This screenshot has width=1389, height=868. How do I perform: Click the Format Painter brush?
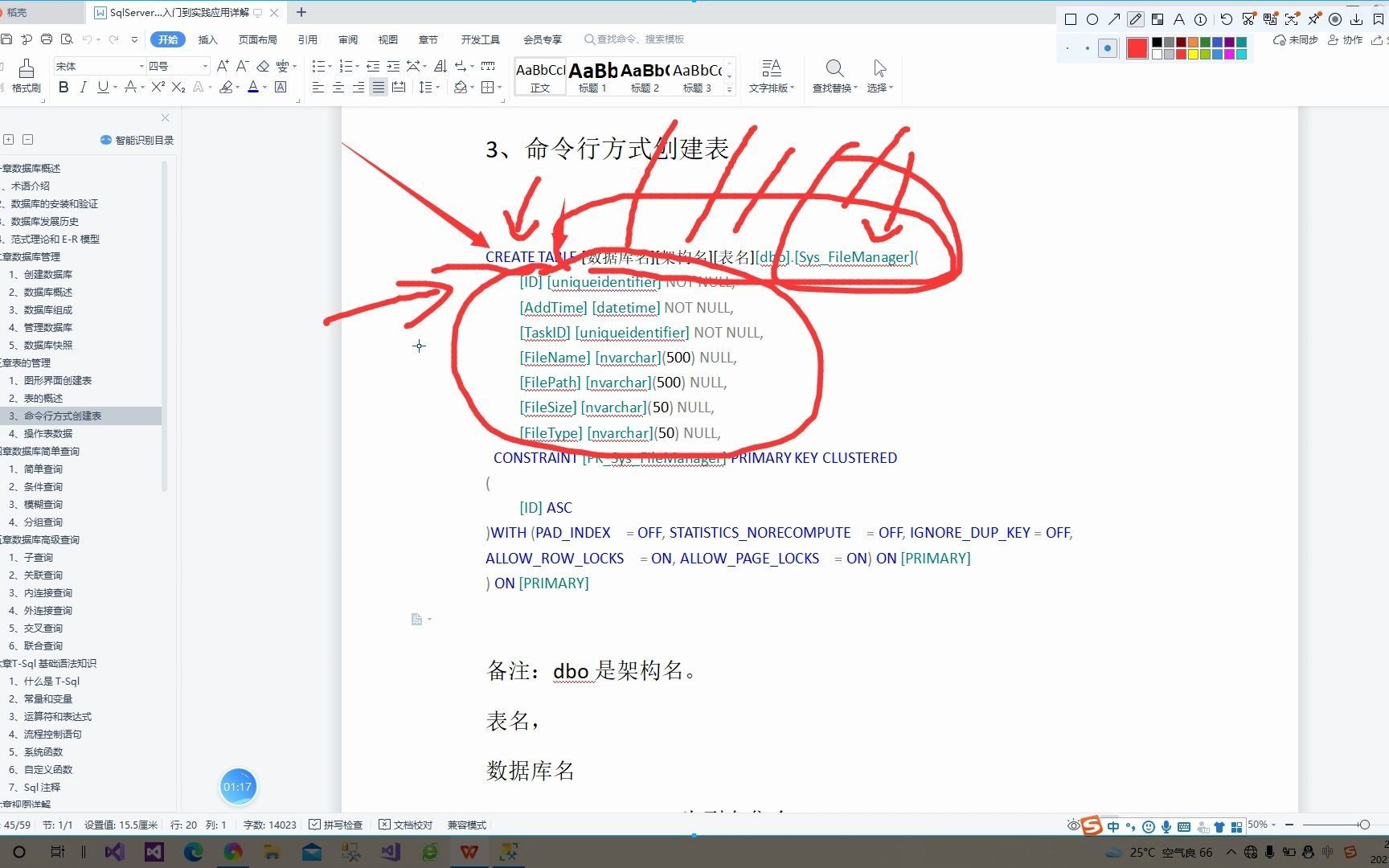point(26,76)
